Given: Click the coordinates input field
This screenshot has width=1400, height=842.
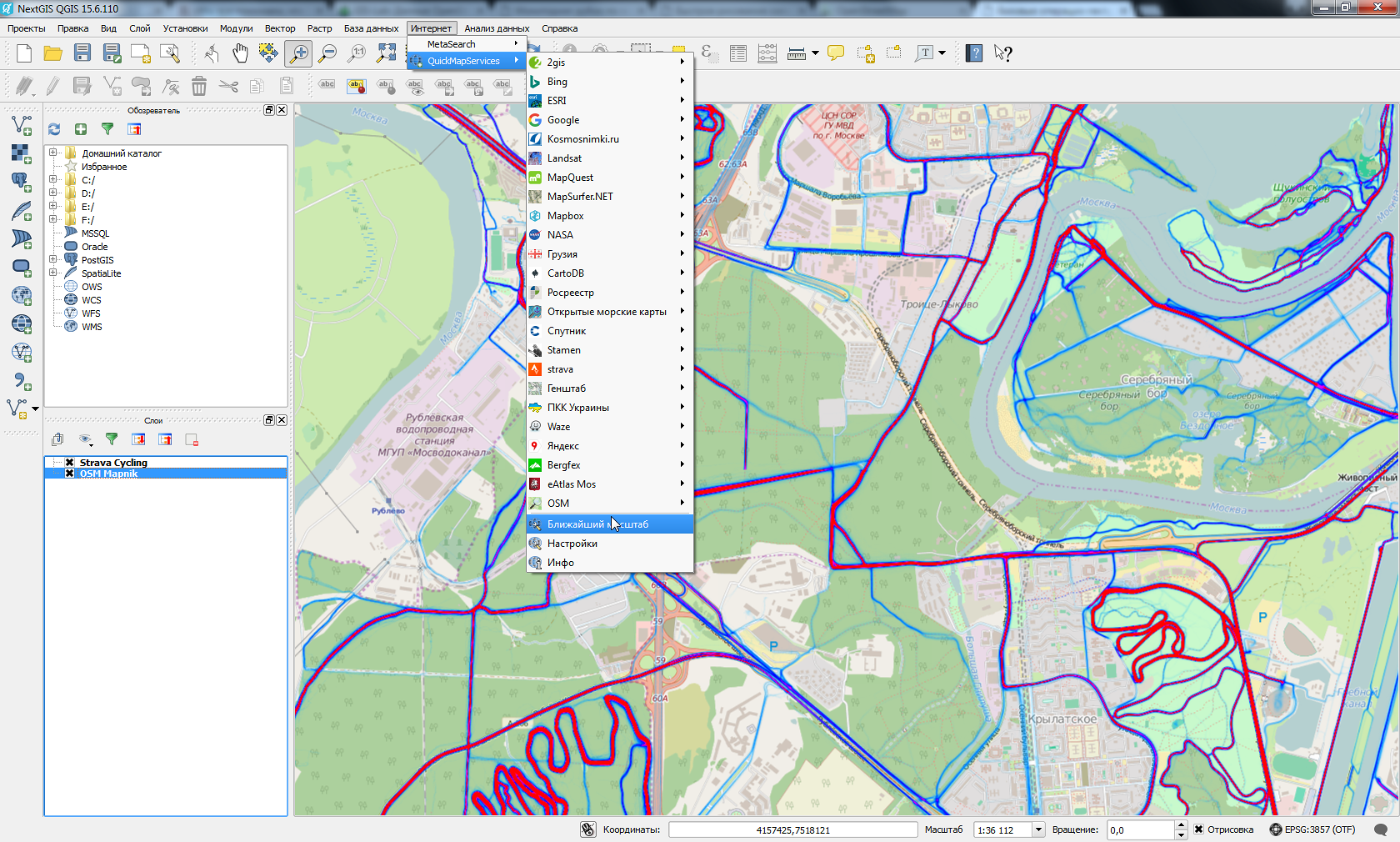Looking at the screenshot, I should point(792,829).
